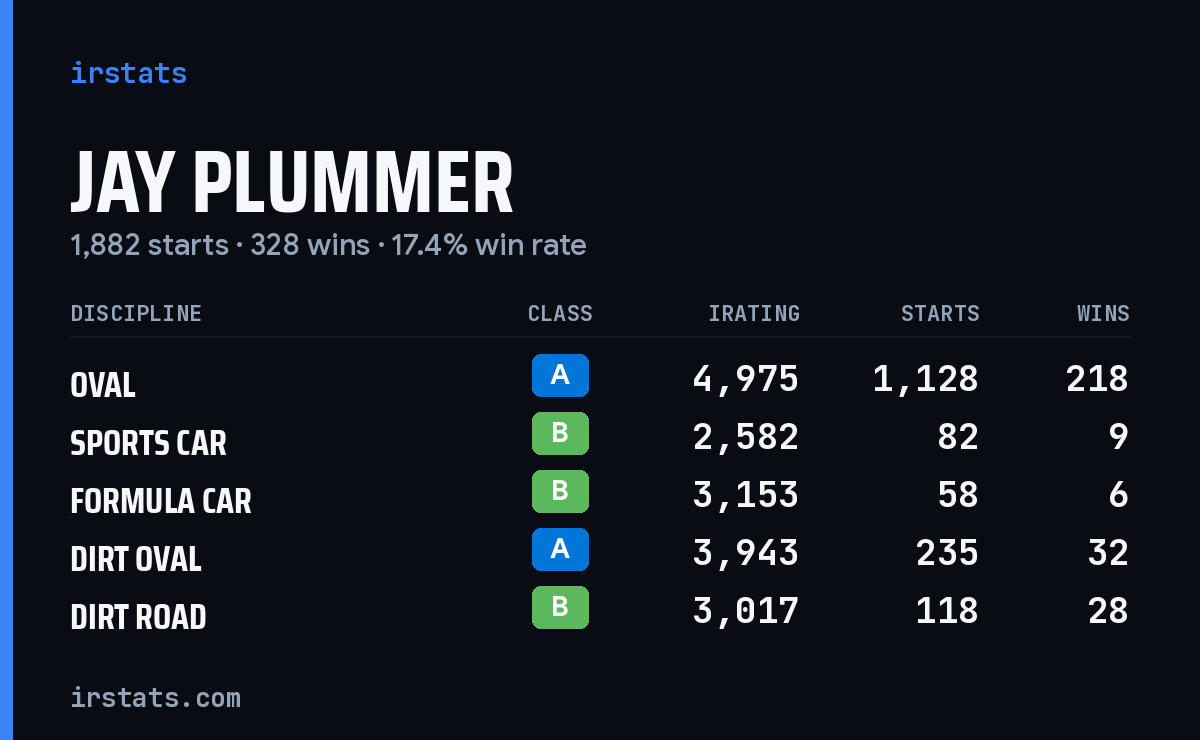Select the FORMULA CAR discipline label
The image size is (1200, 740).
pyautogui.click(x=161, y=501)
